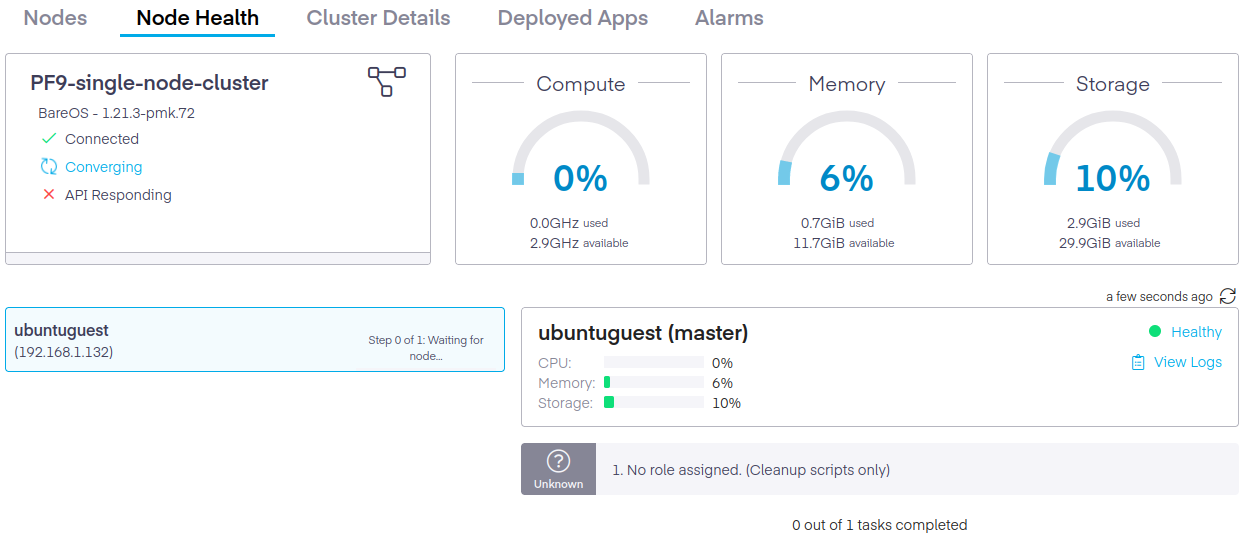The image size is (1253, 543).
Task: Click the '0.0GHz used' text
Action: pos(569,223)
